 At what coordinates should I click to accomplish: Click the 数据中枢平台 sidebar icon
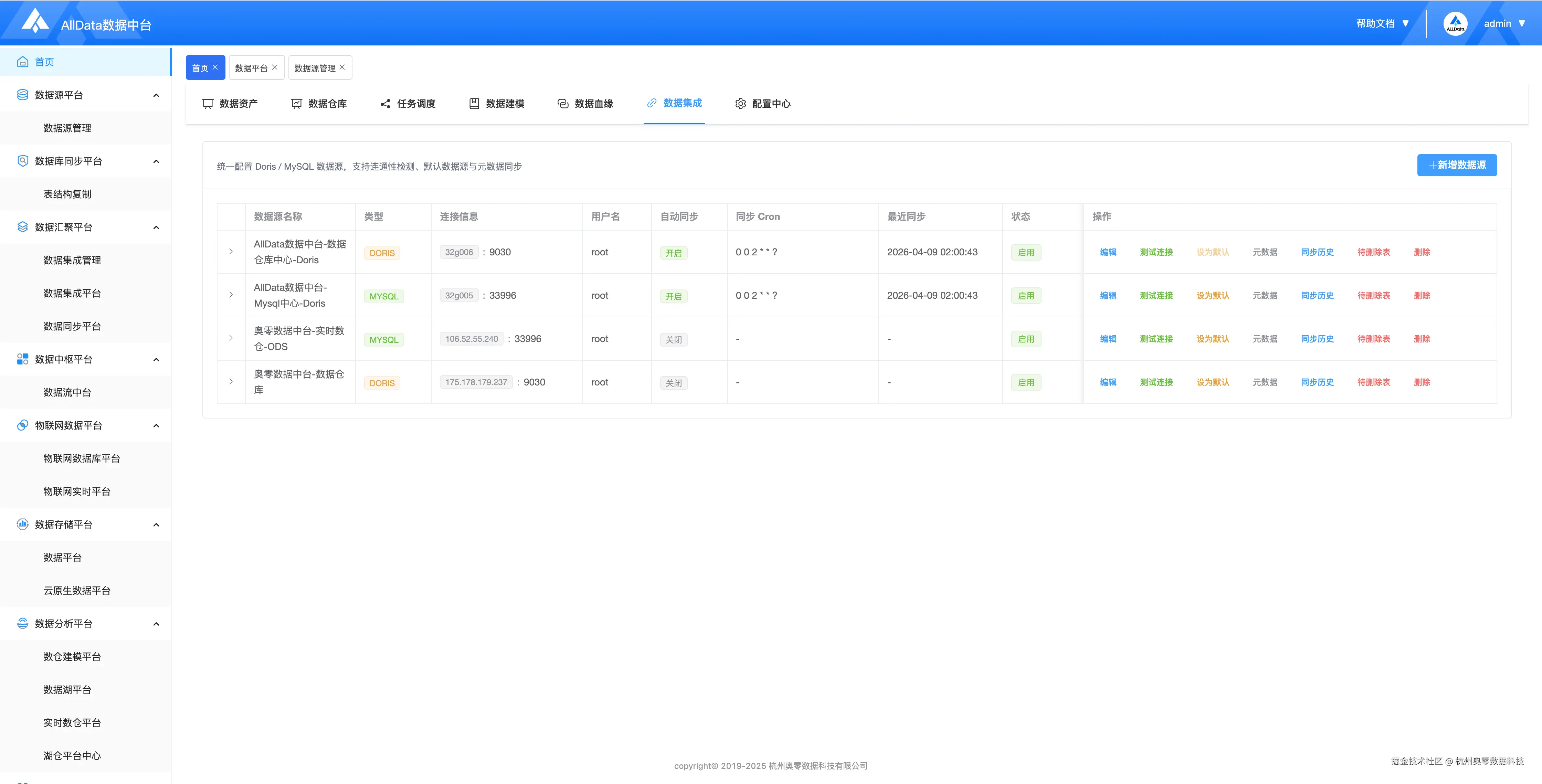tap(23, 359)
